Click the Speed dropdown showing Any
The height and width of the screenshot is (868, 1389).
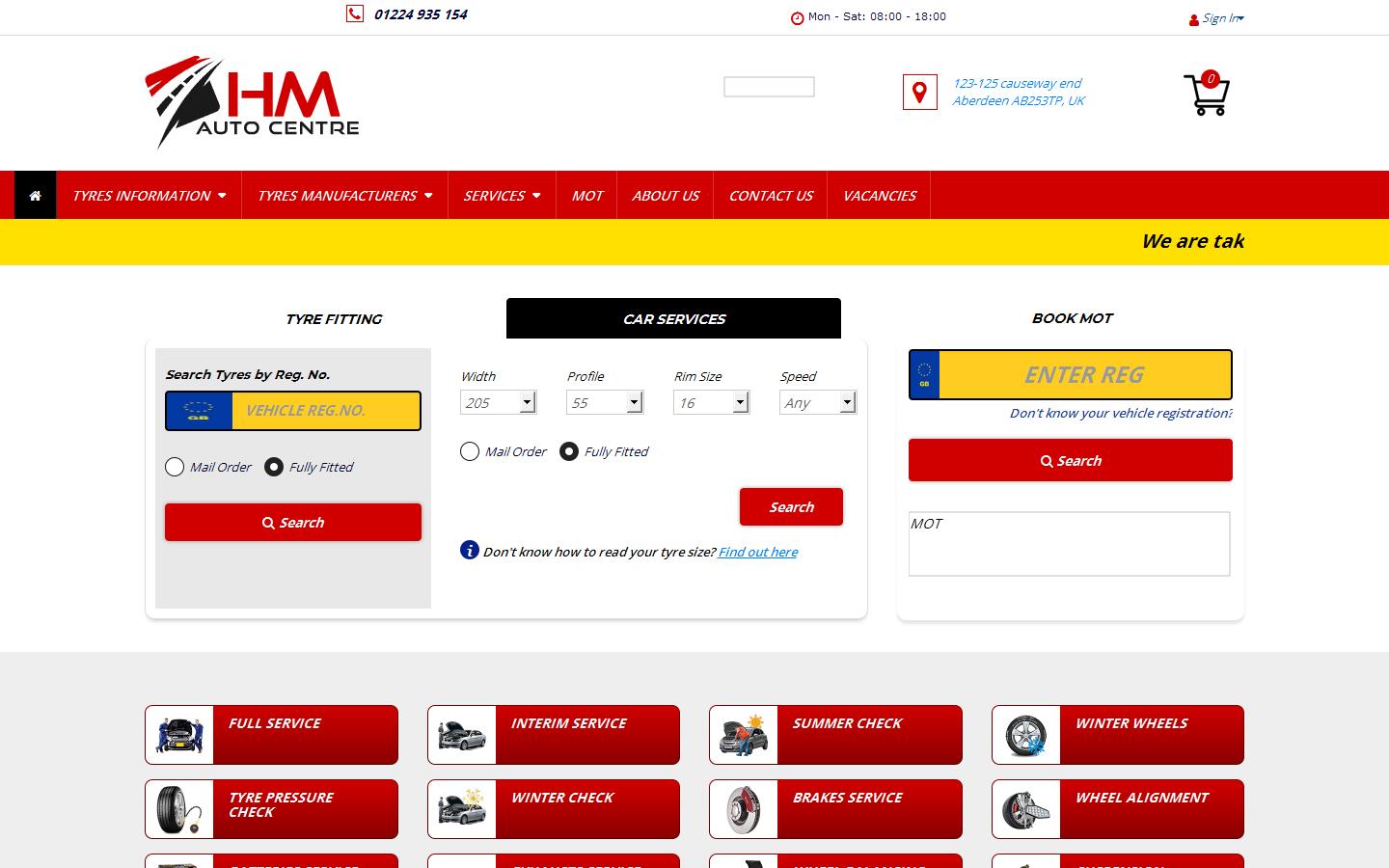pos(817,402)
